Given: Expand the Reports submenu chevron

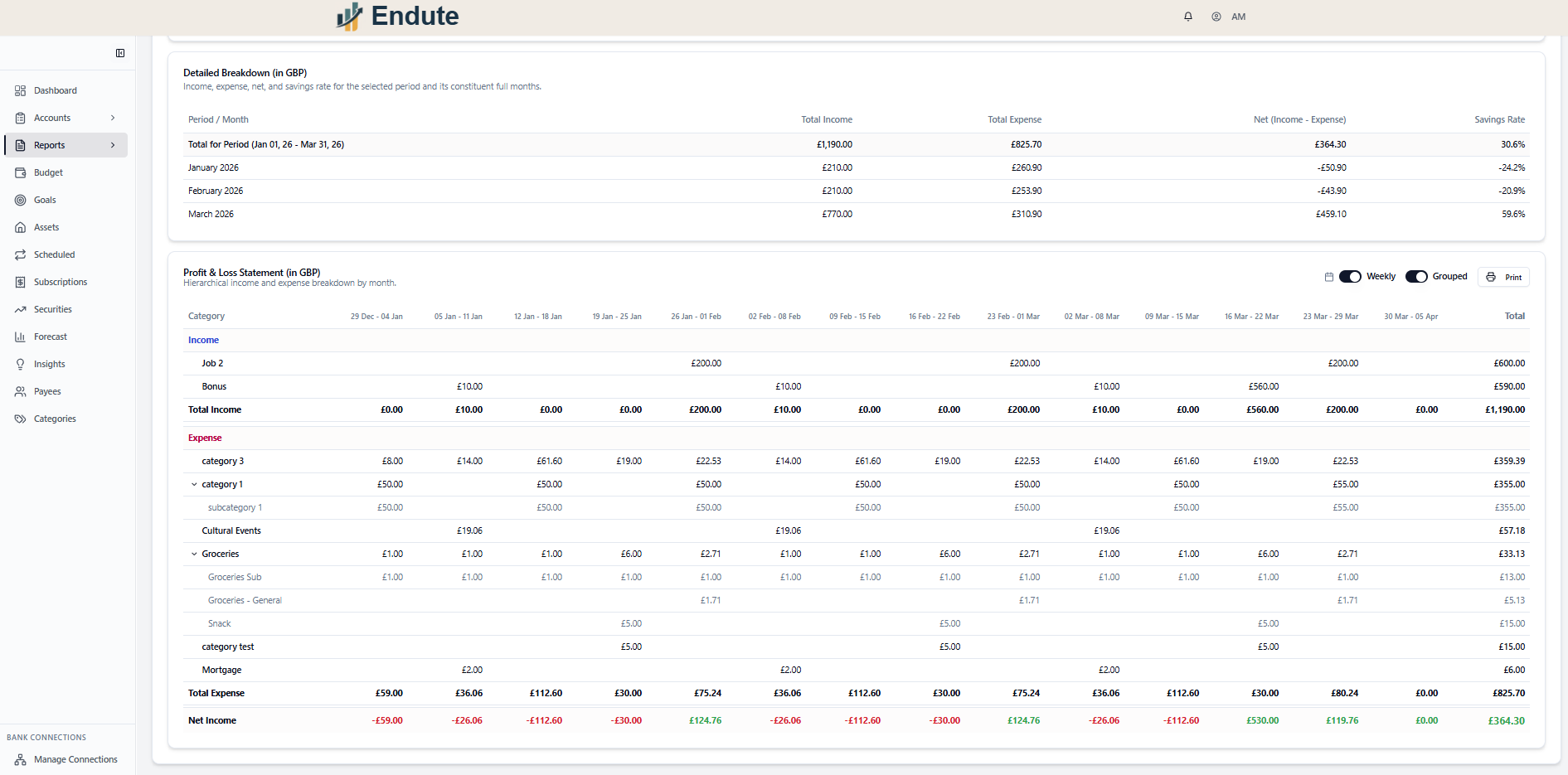Looking at the screenshot, I should (x=113, y=145).
